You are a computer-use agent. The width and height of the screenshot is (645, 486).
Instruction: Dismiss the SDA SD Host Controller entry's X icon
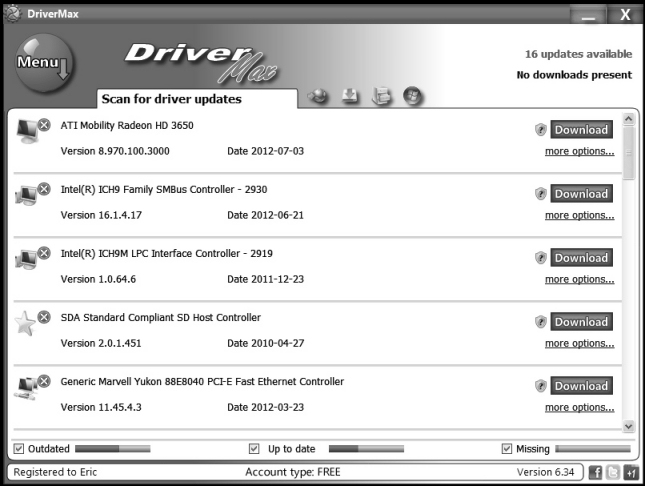pos(44,317)
